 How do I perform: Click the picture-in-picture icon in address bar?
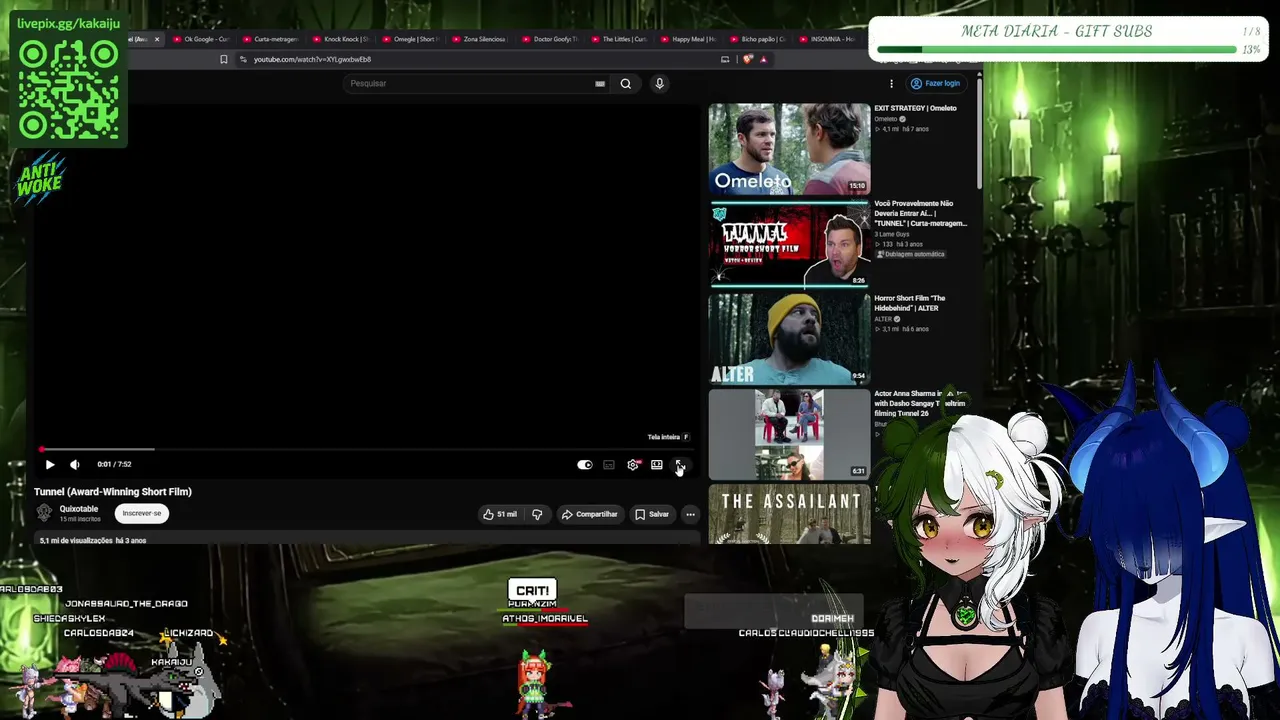point(725,59)
